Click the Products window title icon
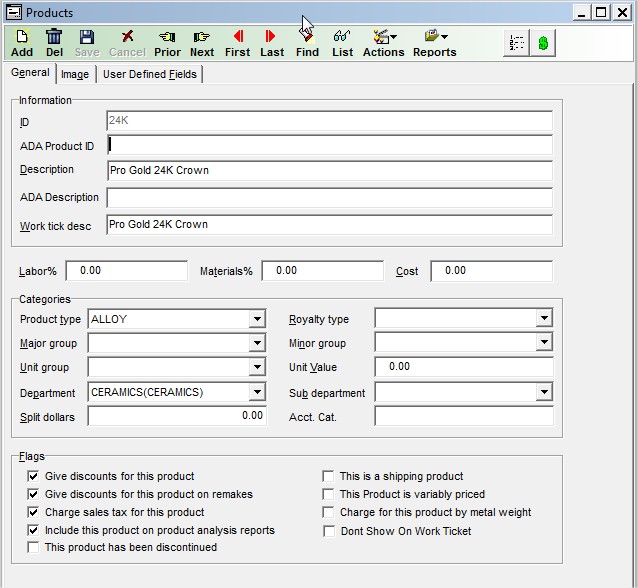This screenshot has width=638, height=588. pyautogui.click(x=13, y=12)
